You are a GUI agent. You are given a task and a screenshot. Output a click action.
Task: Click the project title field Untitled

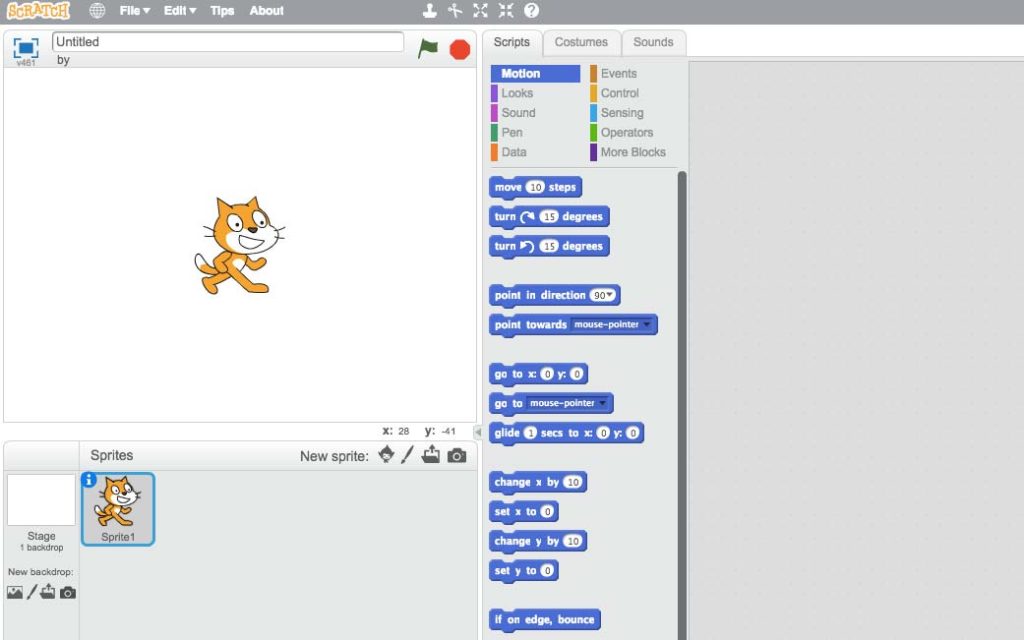[228, 42]
